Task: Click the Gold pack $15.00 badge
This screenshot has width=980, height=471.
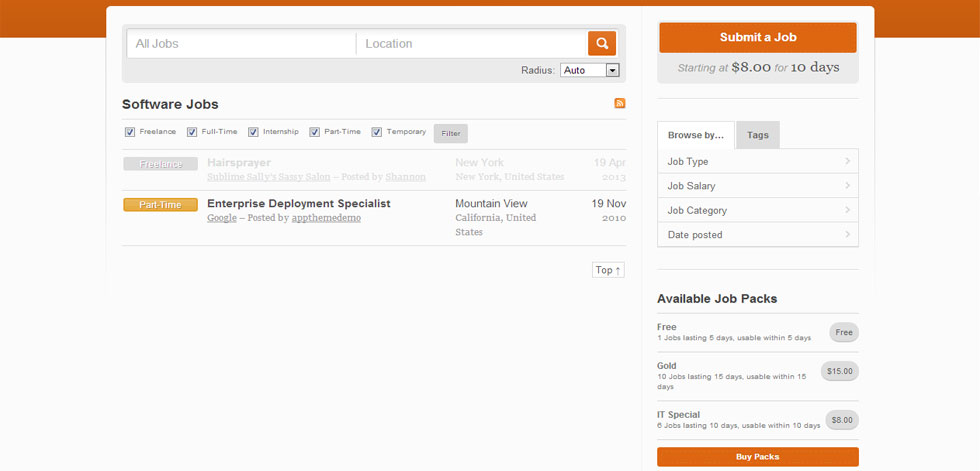Action: tap(839, 371)
